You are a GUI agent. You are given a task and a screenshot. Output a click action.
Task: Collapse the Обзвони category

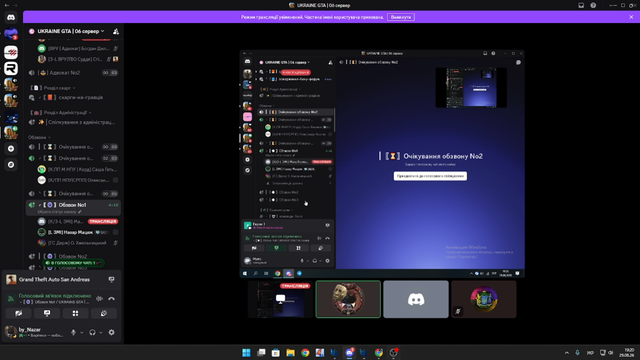(x=40, y=137)
